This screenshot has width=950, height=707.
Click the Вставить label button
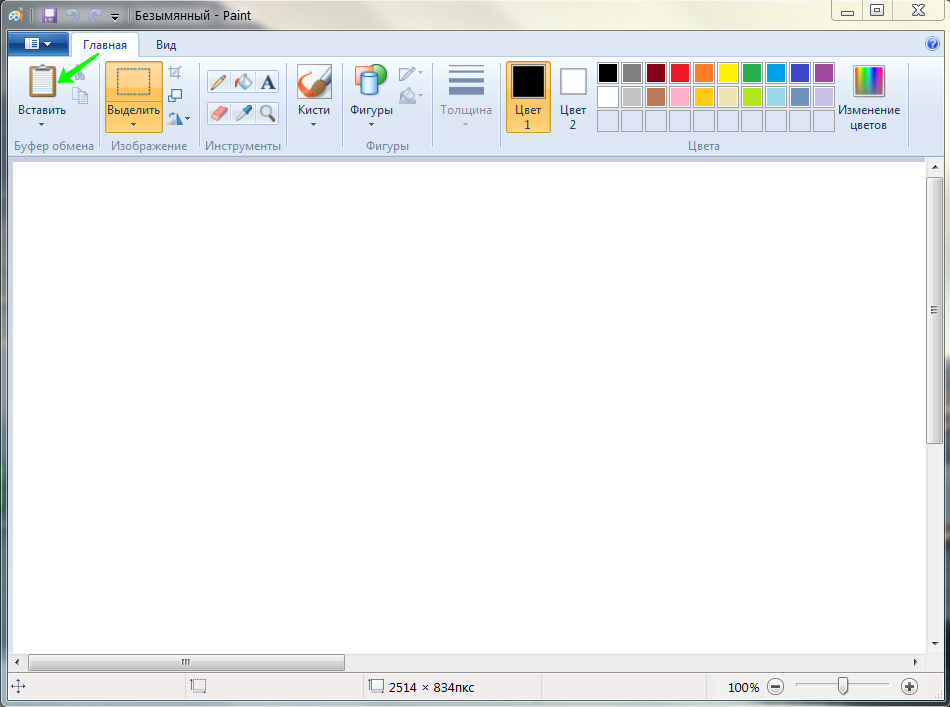click(42, 110)
